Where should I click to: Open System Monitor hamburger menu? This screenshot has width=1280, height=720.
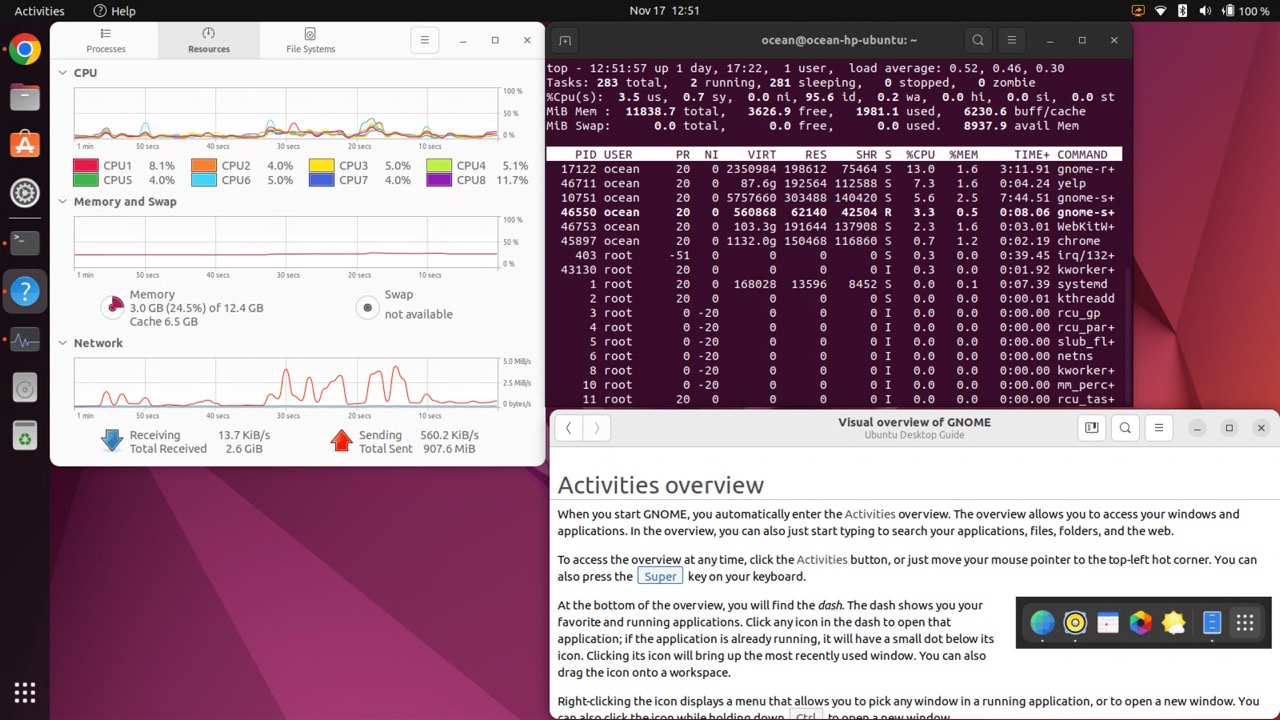[x=424, y=40]
